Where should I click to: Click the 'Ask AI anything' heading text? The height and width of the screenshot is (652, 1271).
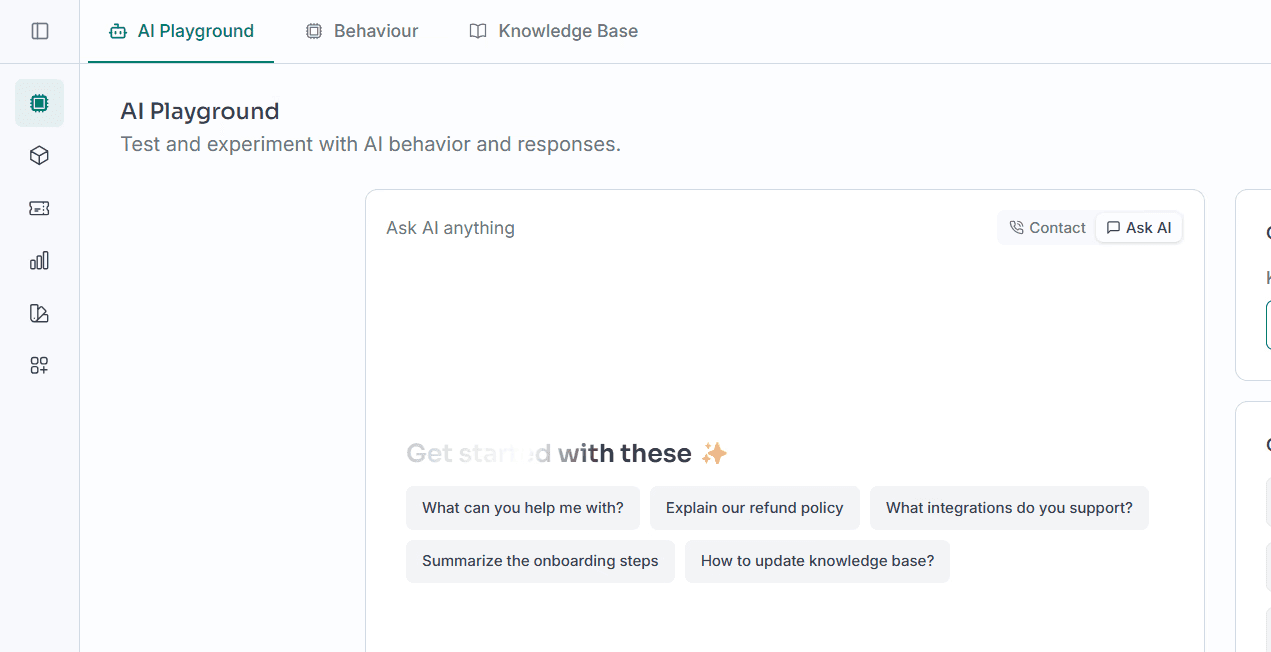coord(450,228)
